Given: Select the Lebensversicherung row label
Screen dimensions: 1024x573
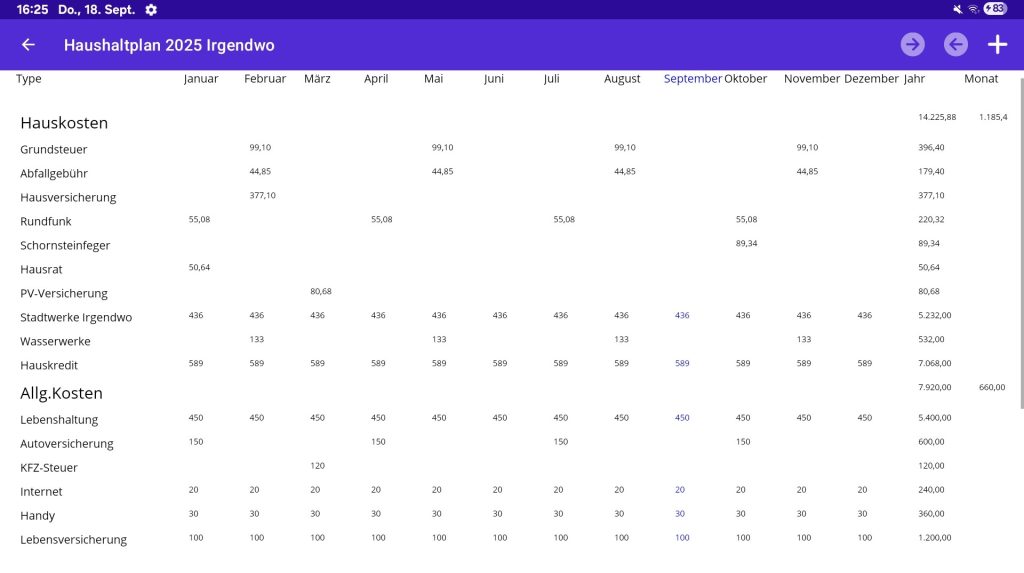Looking at the screenshot, I should click(73, 540).
